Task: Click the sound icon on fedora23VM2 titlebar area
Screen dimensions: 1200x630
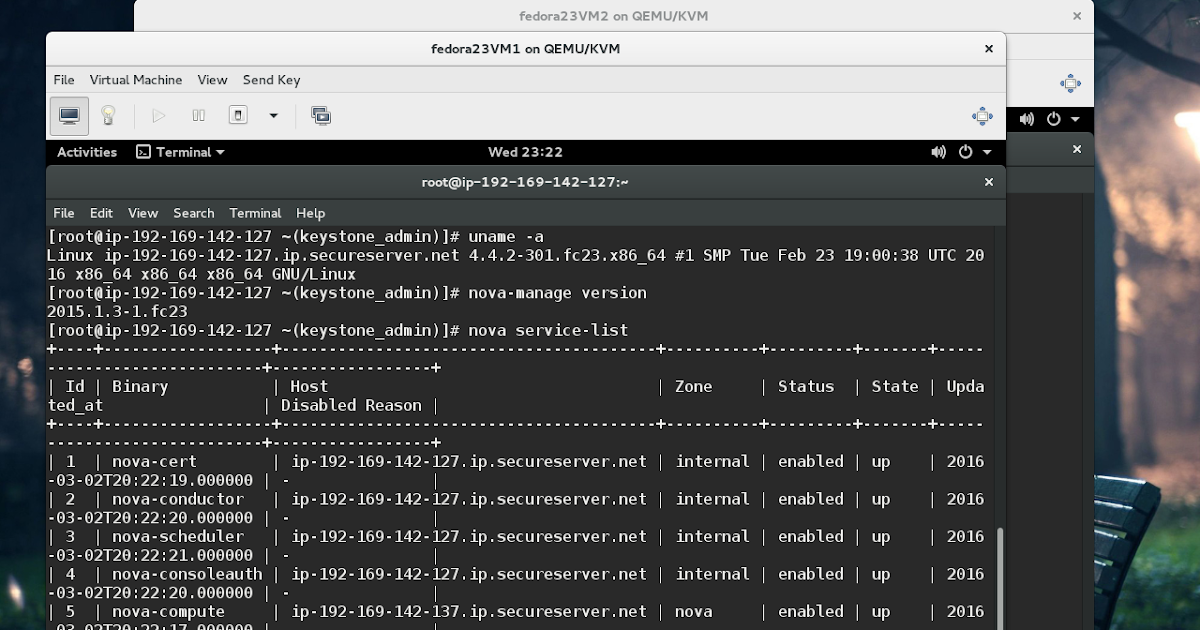Action: click(1026, 119)
